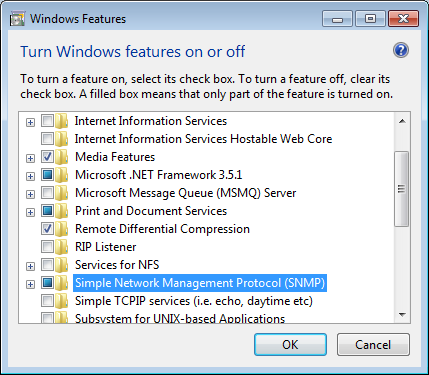429x375 pixels.
Task: Click the Simple TCPIP services folder icon
Action: point(62,301)
